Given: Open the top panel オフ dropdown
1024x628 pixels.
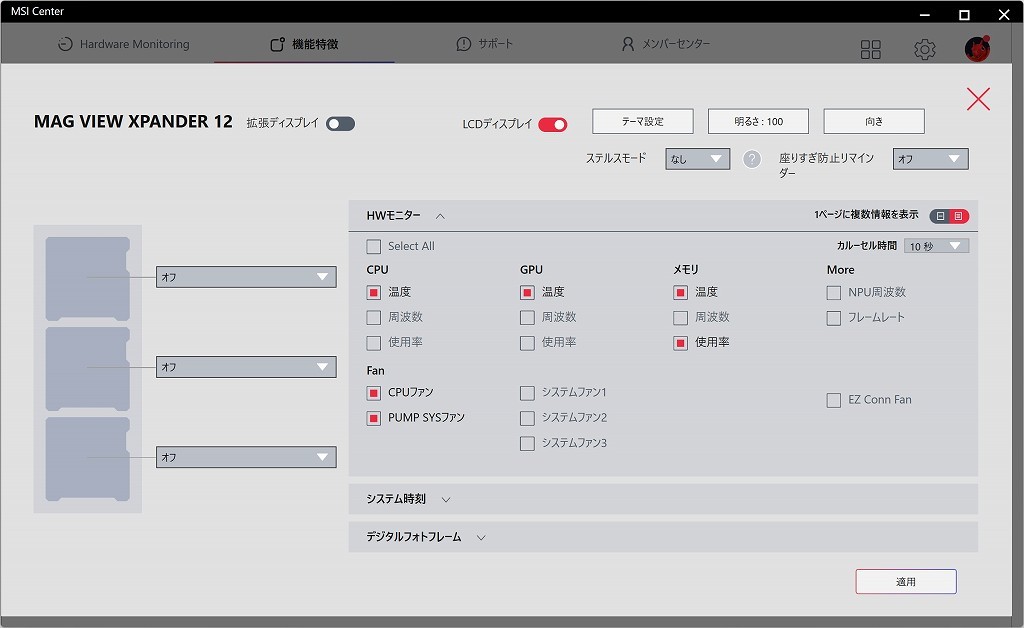Looking at the screenshot, I should coord(246,277).
